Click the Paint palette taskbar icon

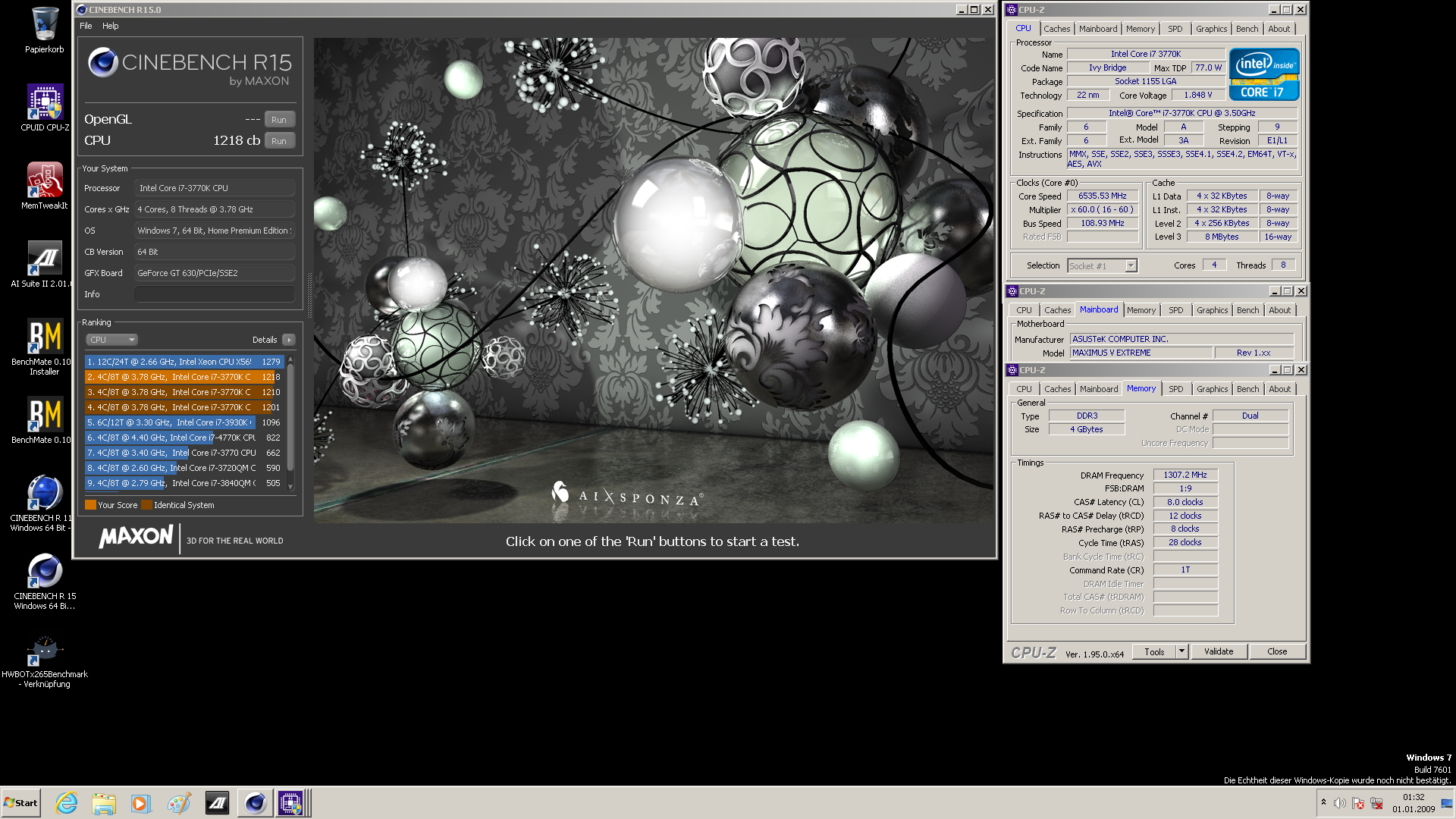(x=179, y=803)
